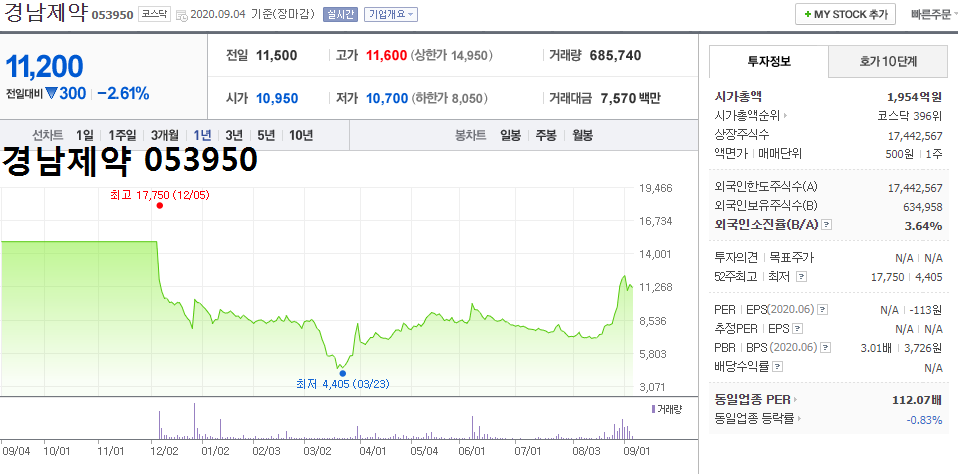Click help icon next to 52주최고 | 최저
Viewport: 958px width, 474px height.
[802, 277]
